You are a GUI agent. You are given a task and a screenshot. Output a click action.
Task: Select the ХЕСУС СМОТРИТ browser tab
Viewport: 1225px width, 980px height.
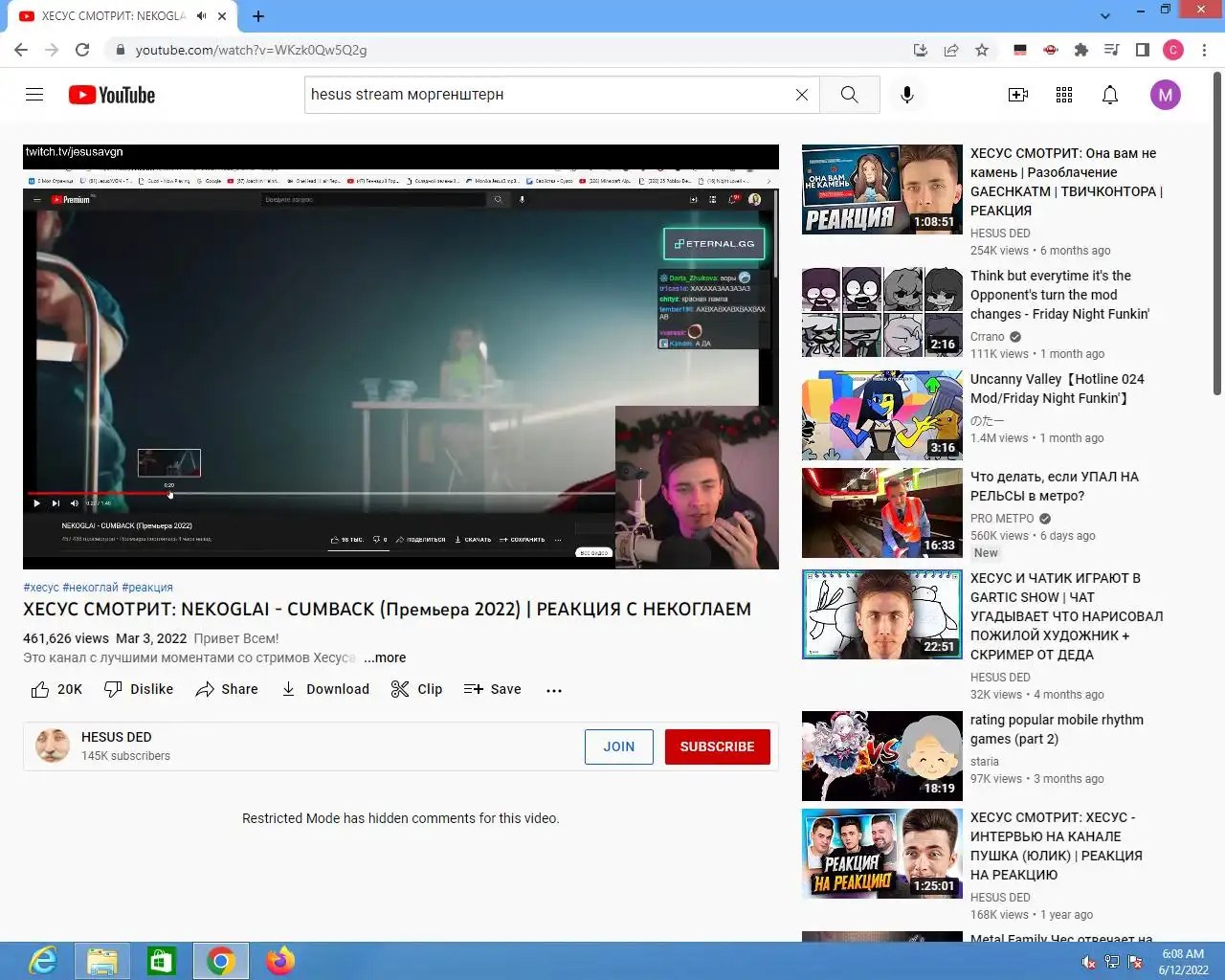click(114, 16)
